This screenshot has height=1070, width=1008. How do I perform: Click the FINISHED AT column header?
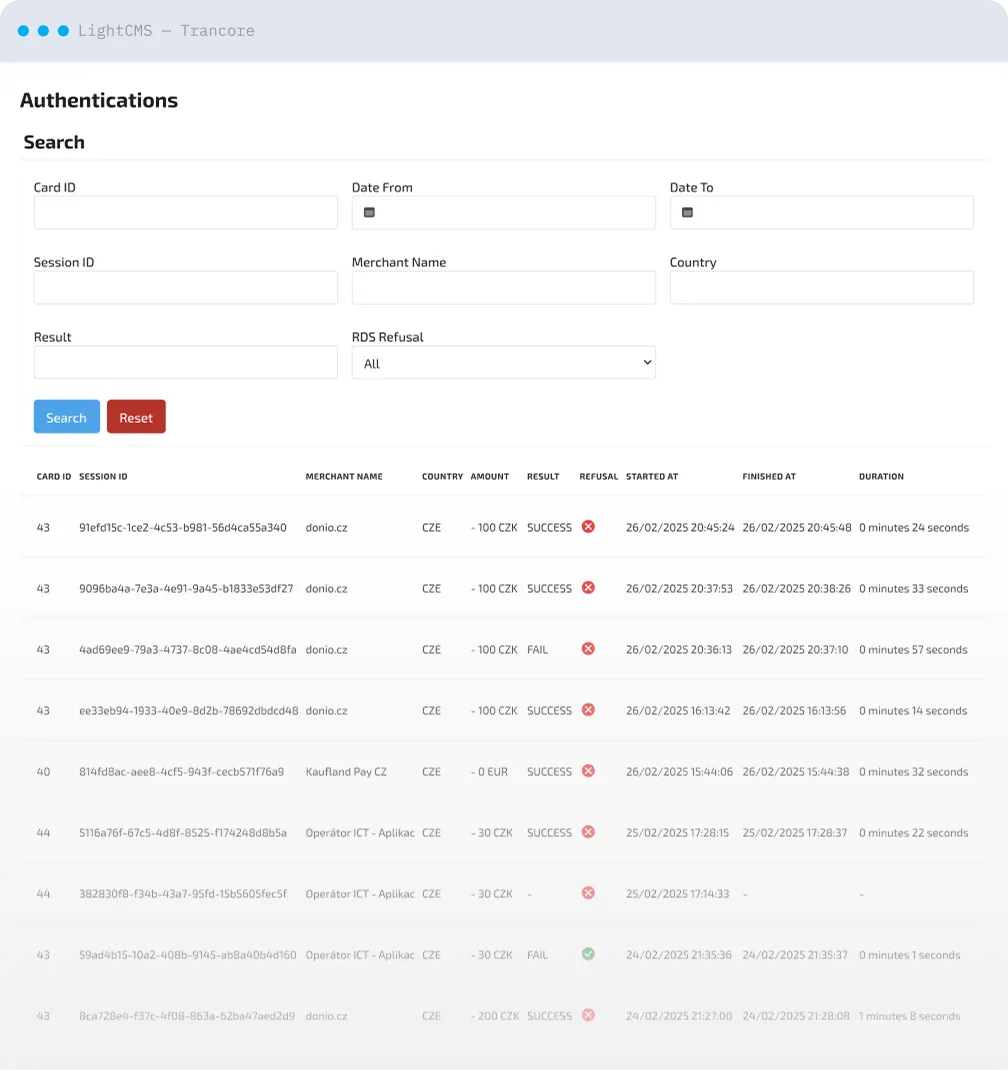click(x=769, y=476)
